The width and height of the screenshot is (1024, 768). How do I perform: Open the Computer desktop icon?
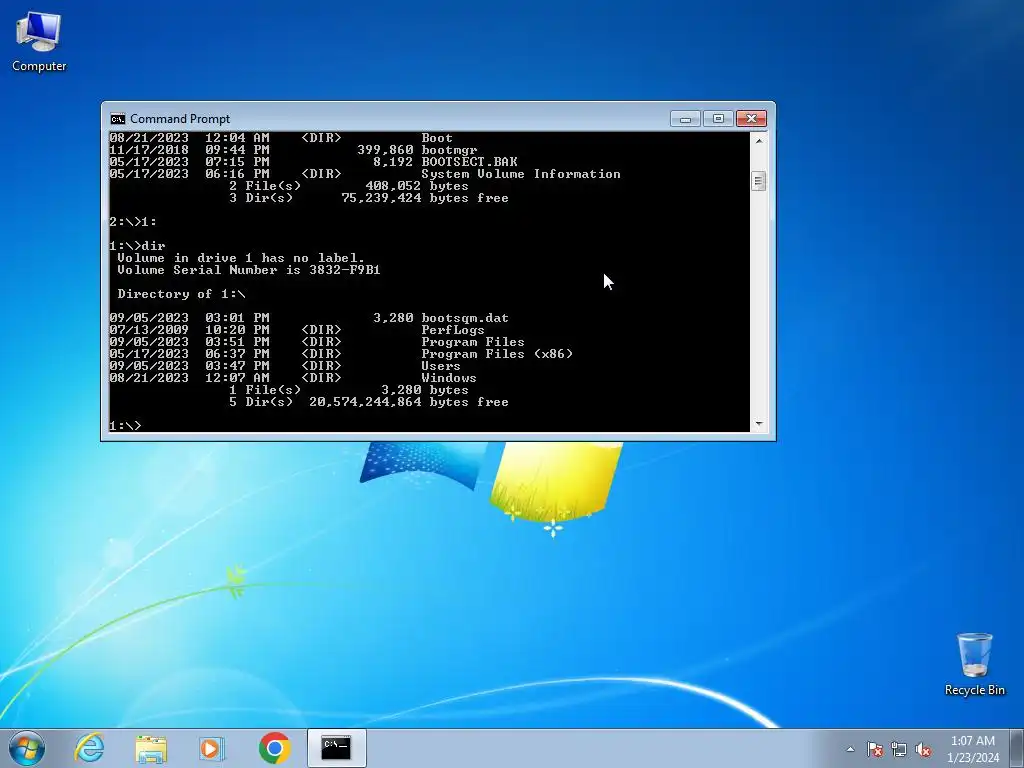click(x=39, y=41)
